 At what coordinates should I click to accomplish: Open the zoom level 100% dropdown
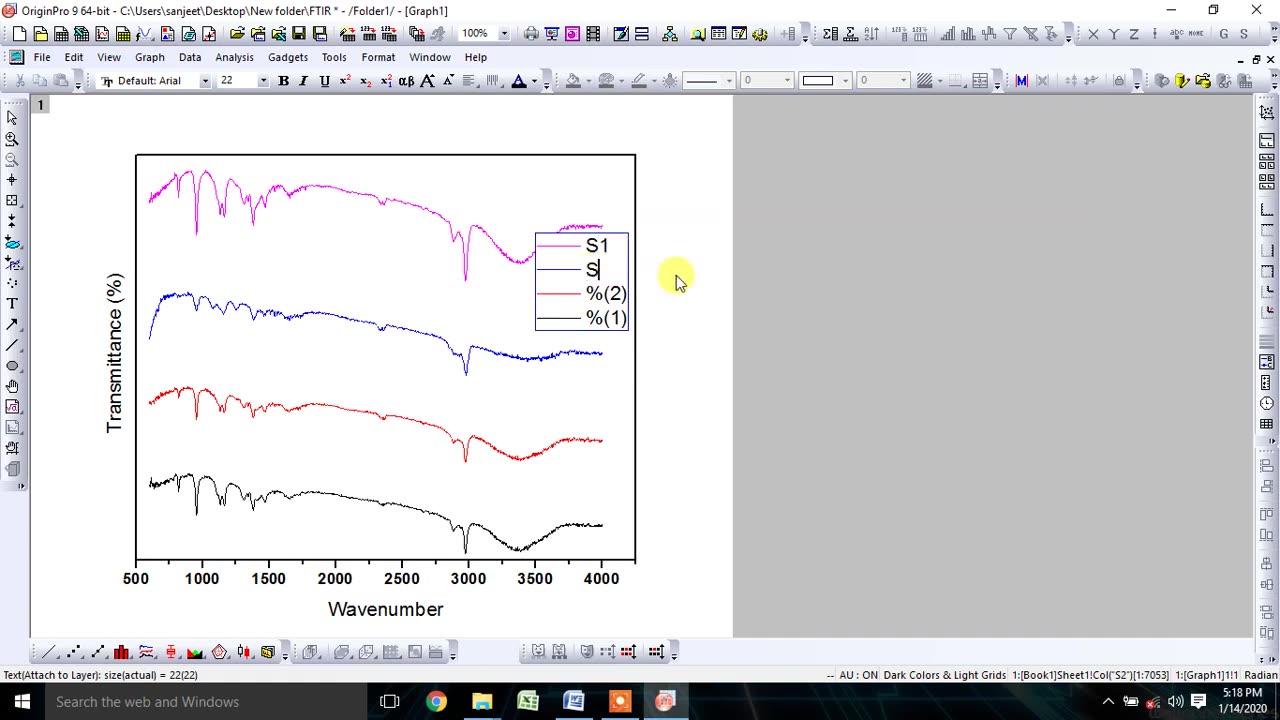504,34
